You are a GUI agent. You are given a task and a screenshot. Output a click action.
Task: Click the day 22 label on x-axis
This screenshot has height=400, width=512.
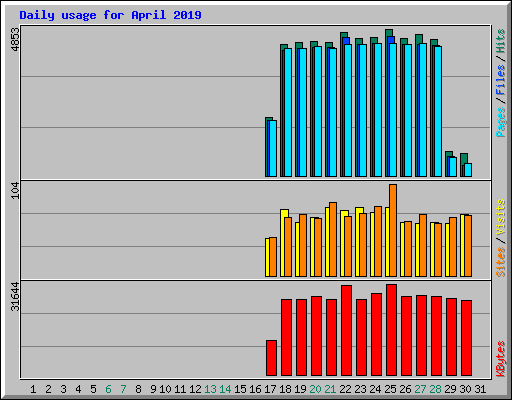click(345, 389)
